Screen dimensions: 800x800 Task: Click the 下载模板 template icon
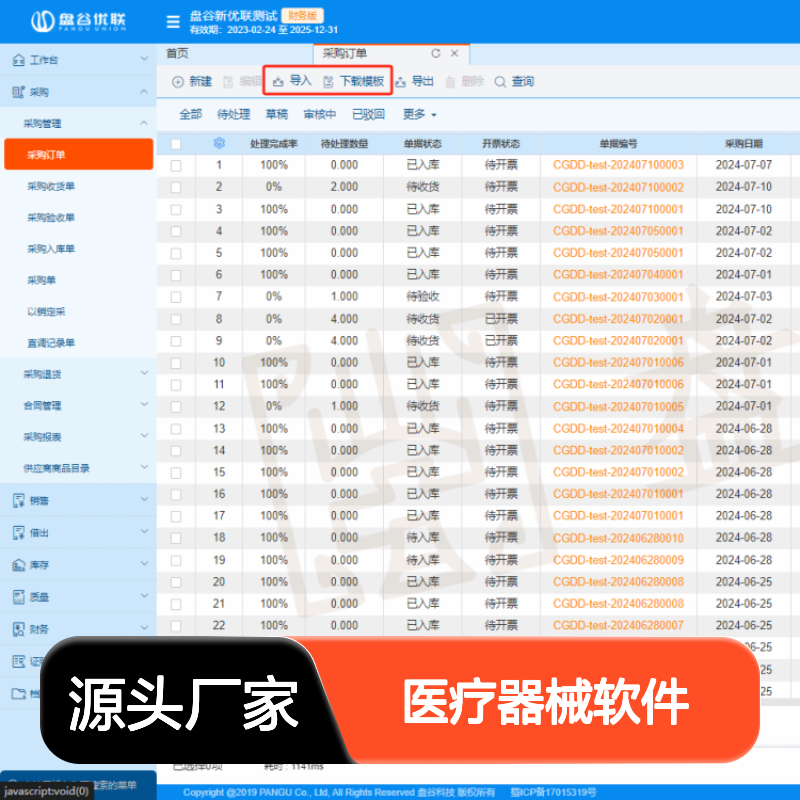point(329,82)
